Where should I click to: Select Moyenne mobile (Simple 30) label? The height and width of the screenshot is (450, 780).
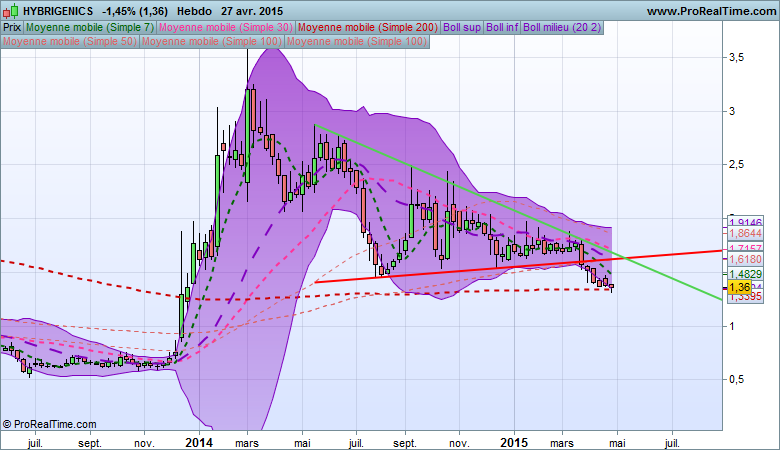[226, 28]
